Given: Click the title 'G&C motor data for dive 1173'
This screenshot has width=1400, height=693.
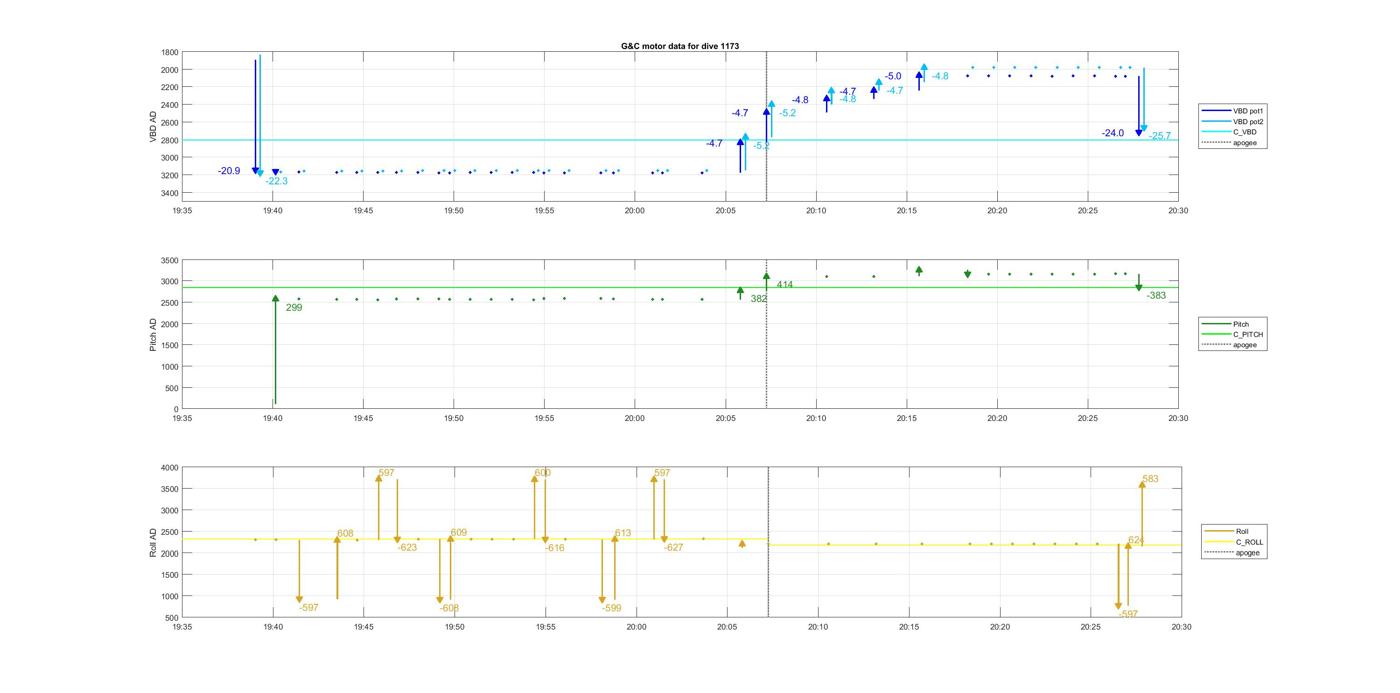Looking at the screenshot, I should (680, 46).
